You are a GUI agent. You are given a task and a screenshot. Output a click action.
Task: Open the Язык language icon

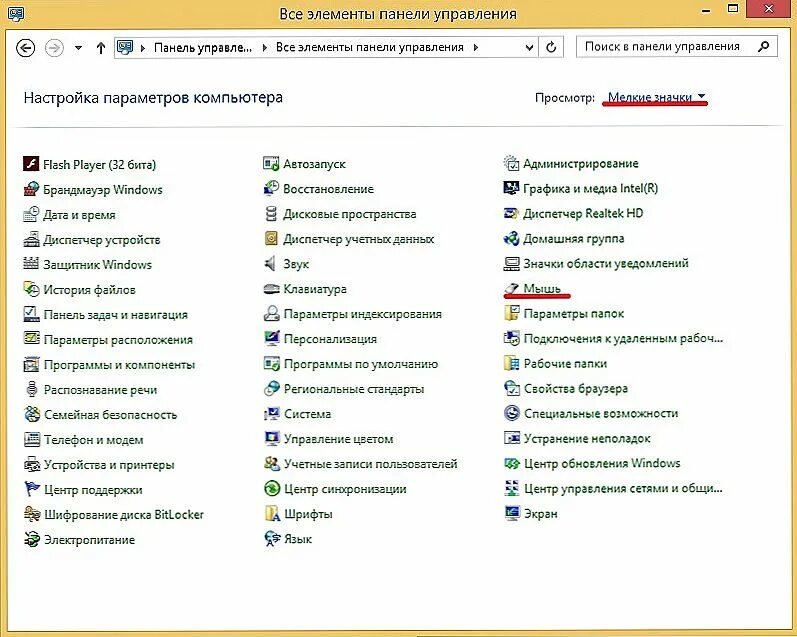tap(271, 539)
